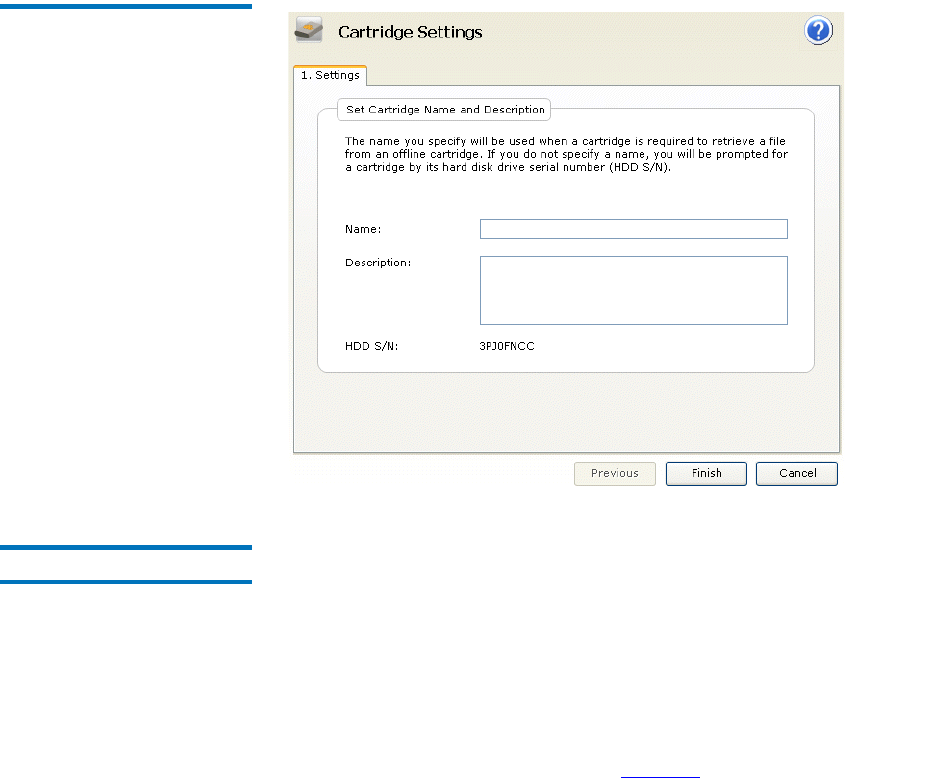Screen dimensions: 936x778
Task: Click the blank space left of Previous button
Action: [430, 473]
